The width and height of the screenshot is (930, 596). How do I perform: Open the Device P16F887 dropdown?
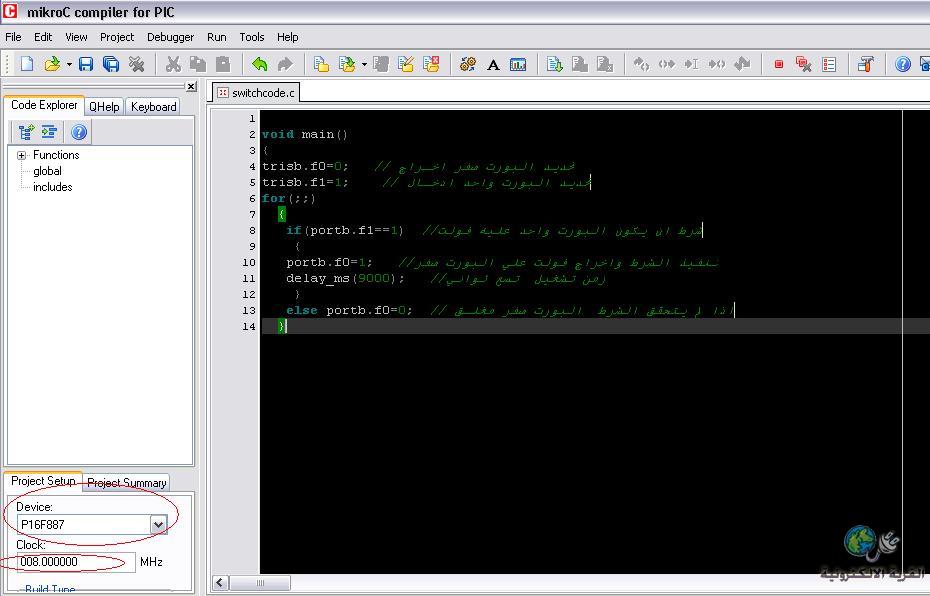pos(158,524)
